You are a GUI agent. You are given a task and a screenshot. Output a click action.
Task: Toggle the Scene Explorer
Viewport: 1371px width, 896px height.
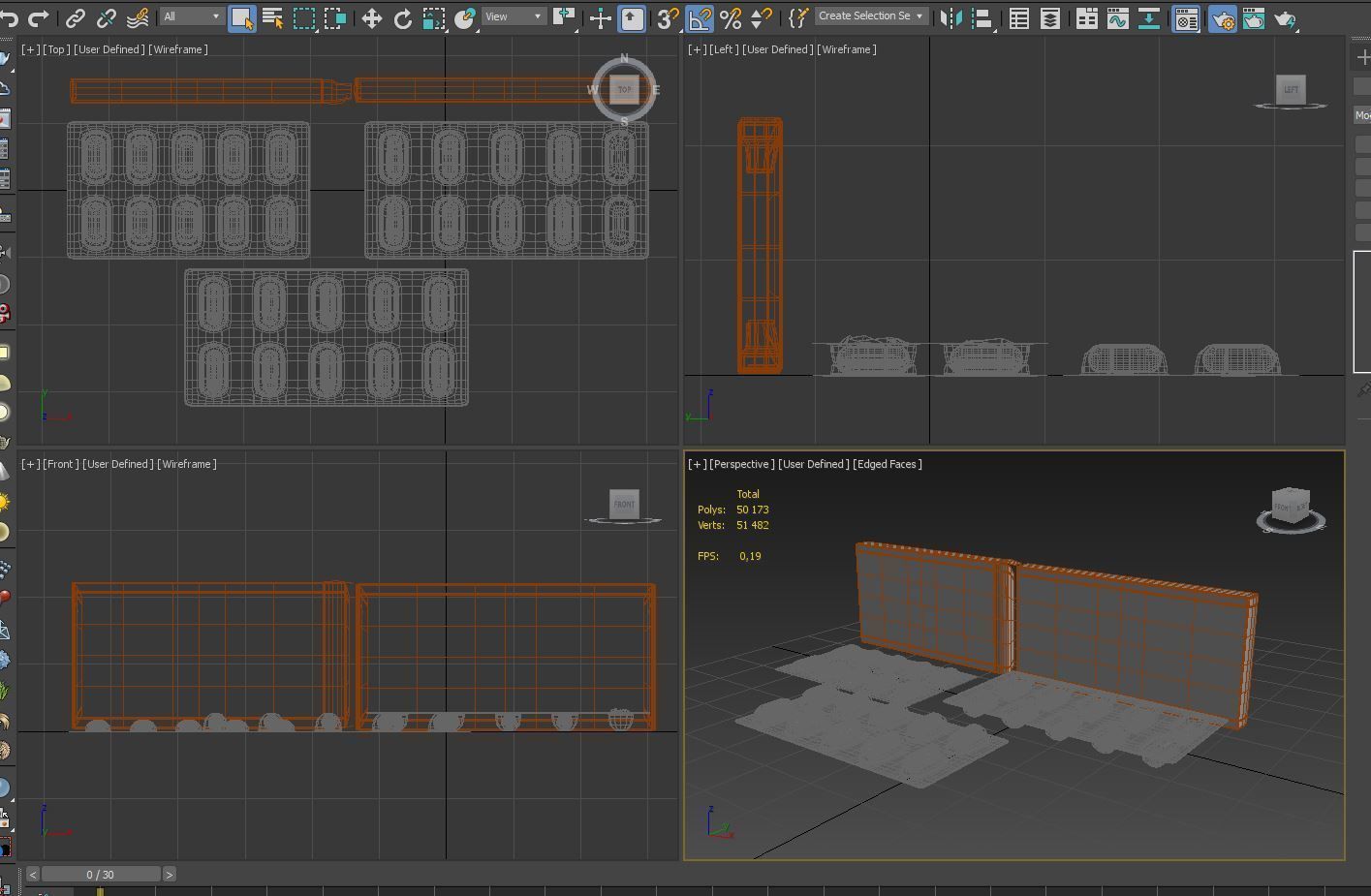(x=1018, y=17)
